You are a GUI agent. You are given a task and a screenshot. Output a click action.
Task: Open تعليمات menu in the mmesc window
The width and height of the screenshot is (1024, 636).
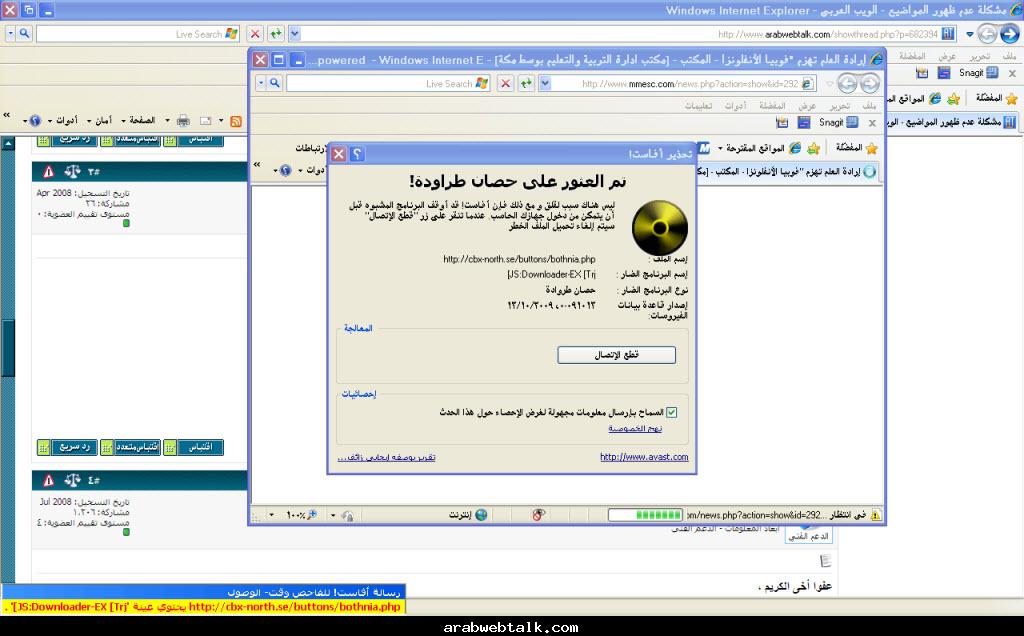[698, 106]
